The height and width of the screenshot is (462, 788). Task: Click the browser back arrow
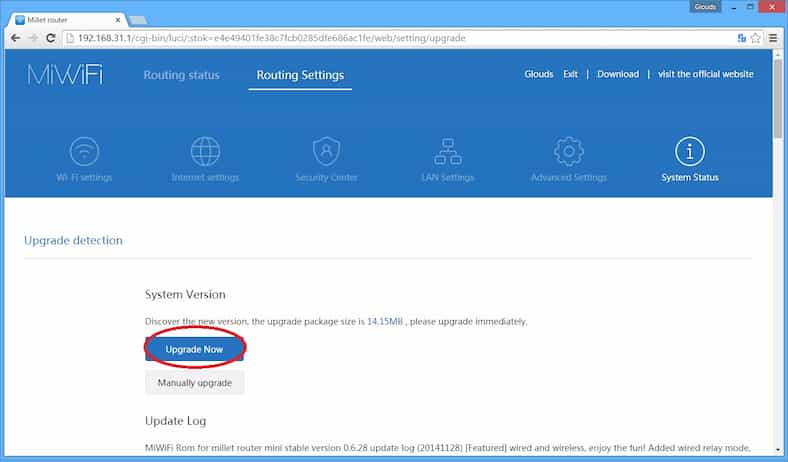pyautogui.click(x=14, y=38)
